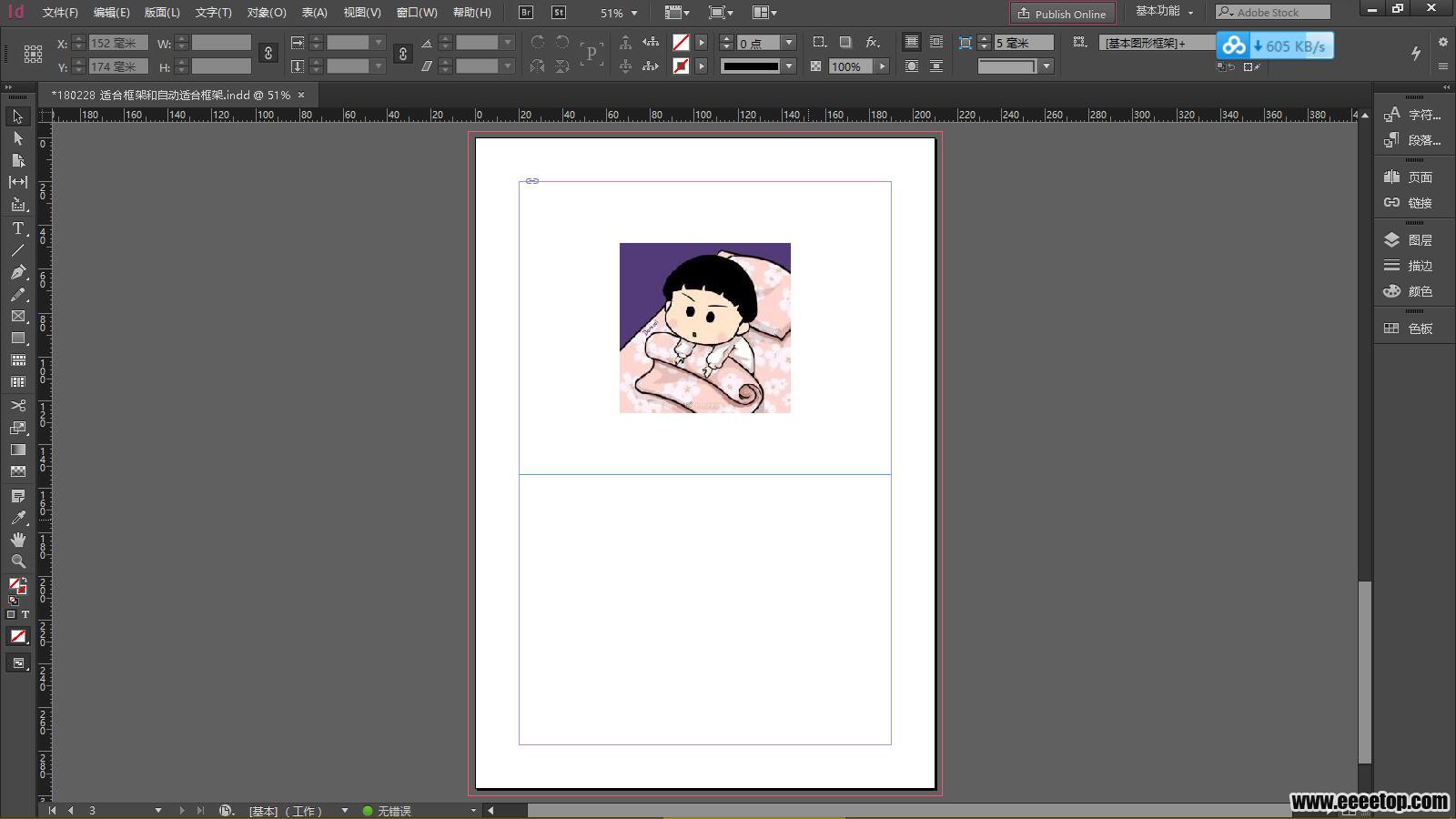Open the stroke style dropdown
This screenshot has width=1456, height=819.
click(x=789, y=66)
